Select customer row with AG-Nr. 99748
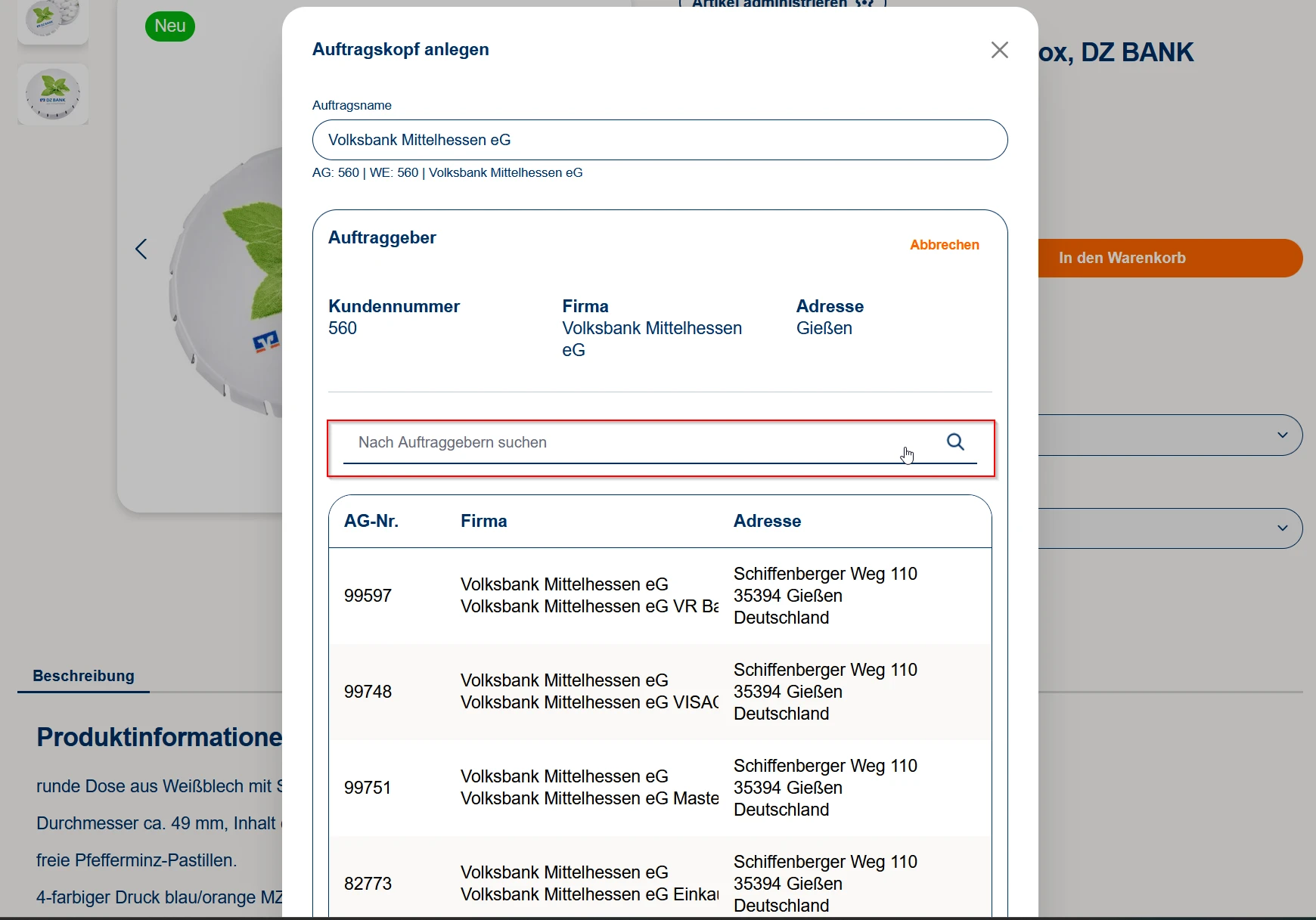 tap(659, 692)
